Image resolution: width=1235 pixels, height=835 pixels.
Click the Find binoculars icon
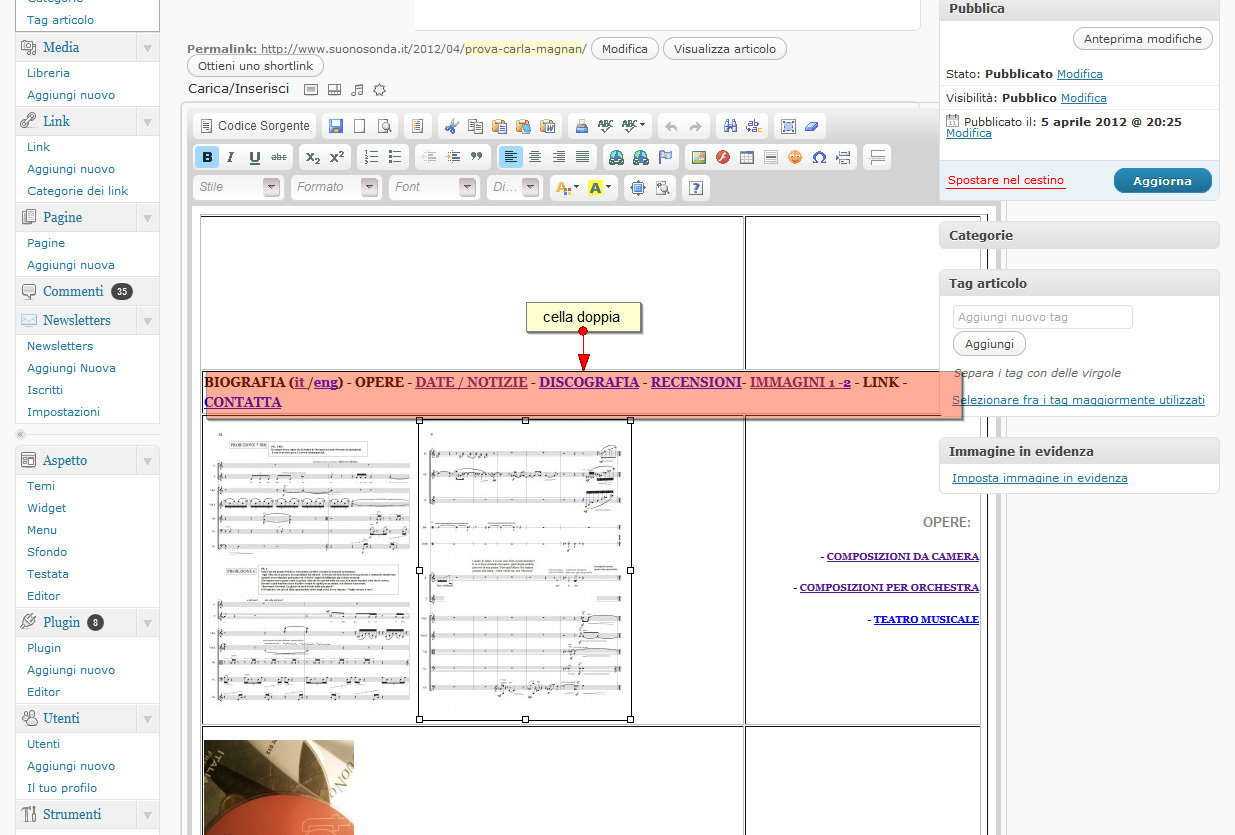[x=730, y=126]
